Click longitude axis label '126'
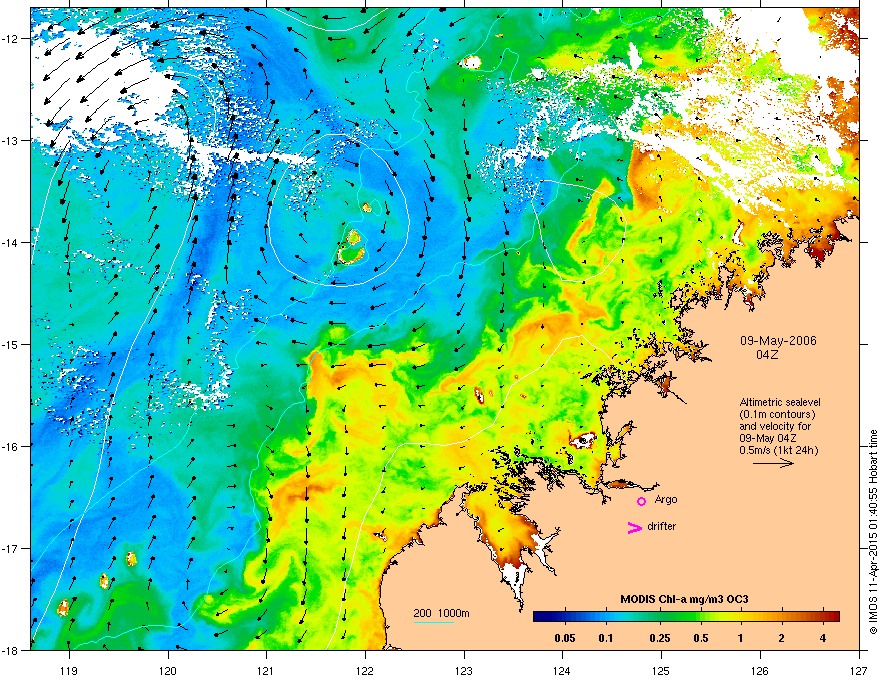880x680 pixels. point(760,670)
